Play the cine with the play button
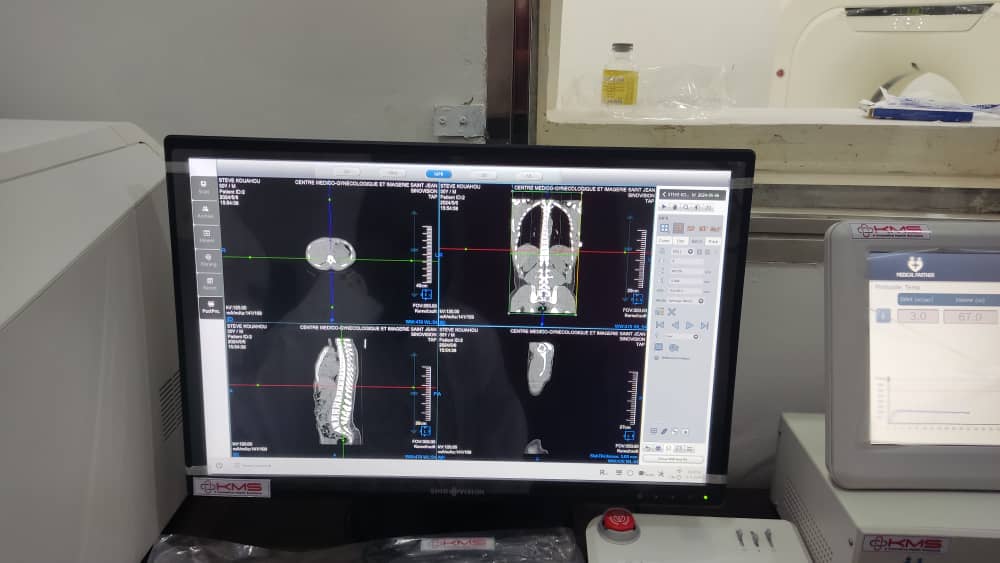 [690, 325]
